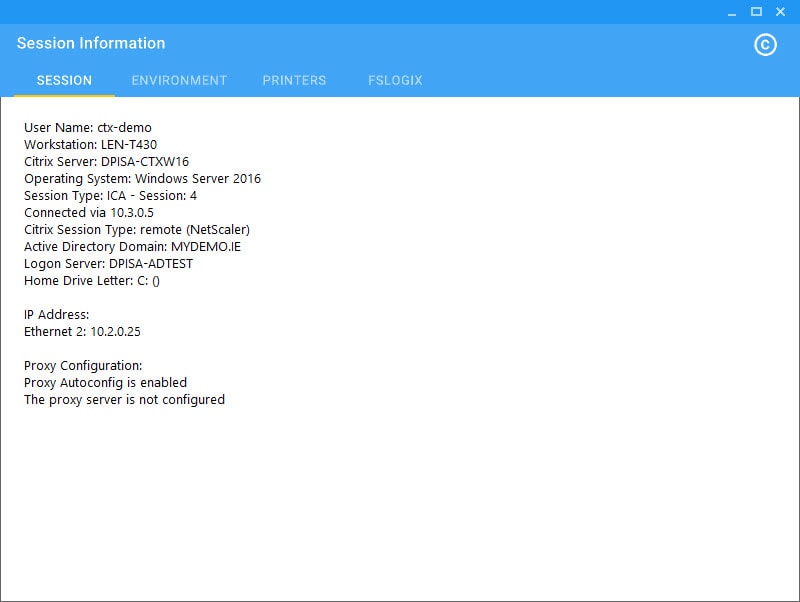Open the FSLOGIX tab

(395, 81)
